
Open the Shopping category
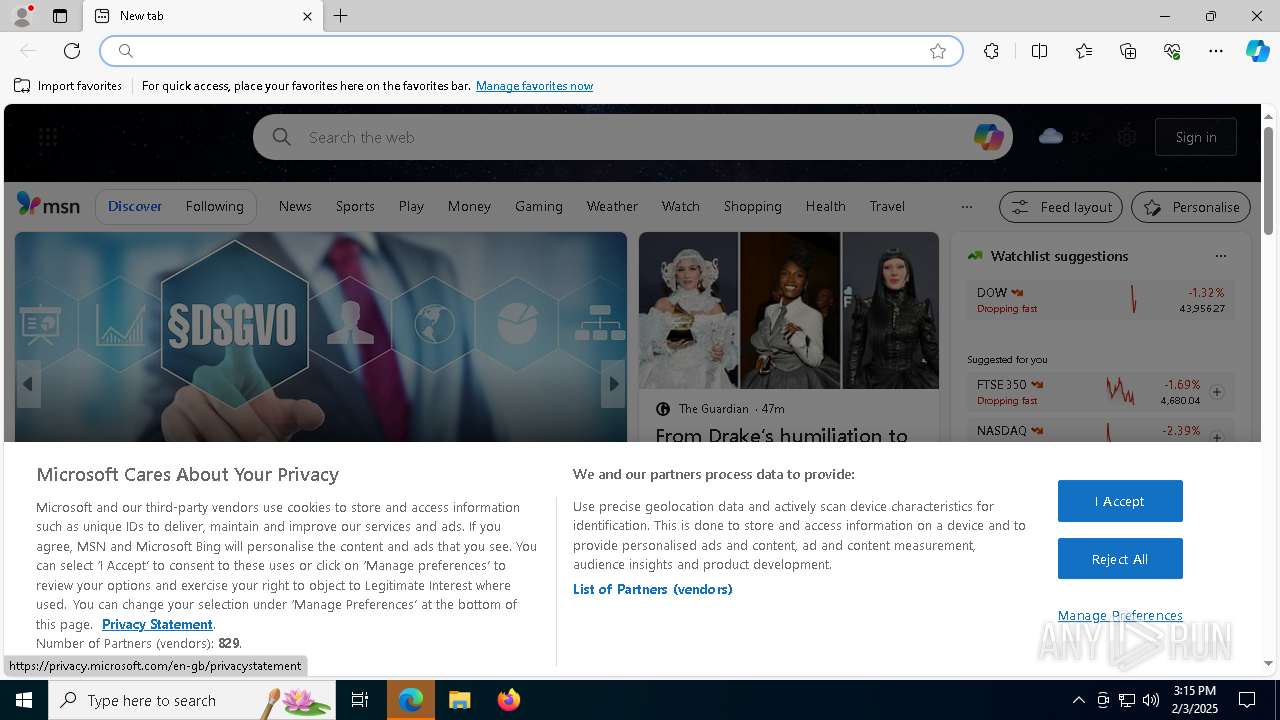point(753,206)
